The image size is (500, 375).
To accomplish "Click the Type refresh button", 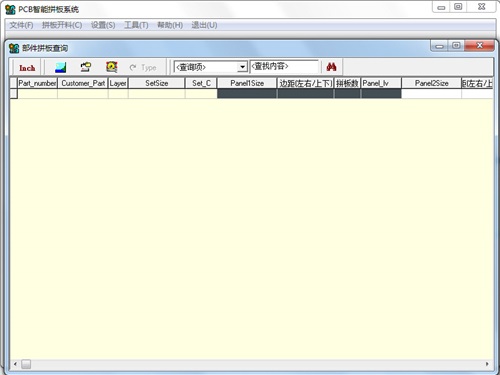I will 143,68.
